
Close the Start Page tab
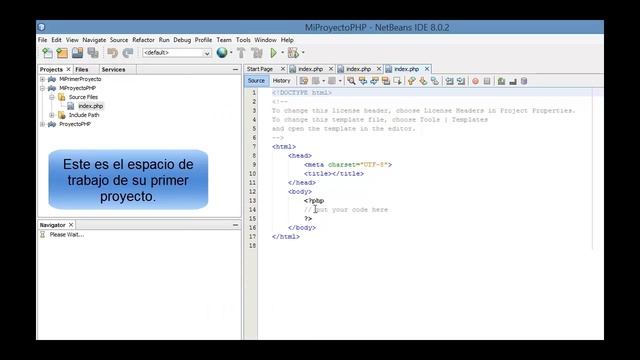(x=282, y=69)
